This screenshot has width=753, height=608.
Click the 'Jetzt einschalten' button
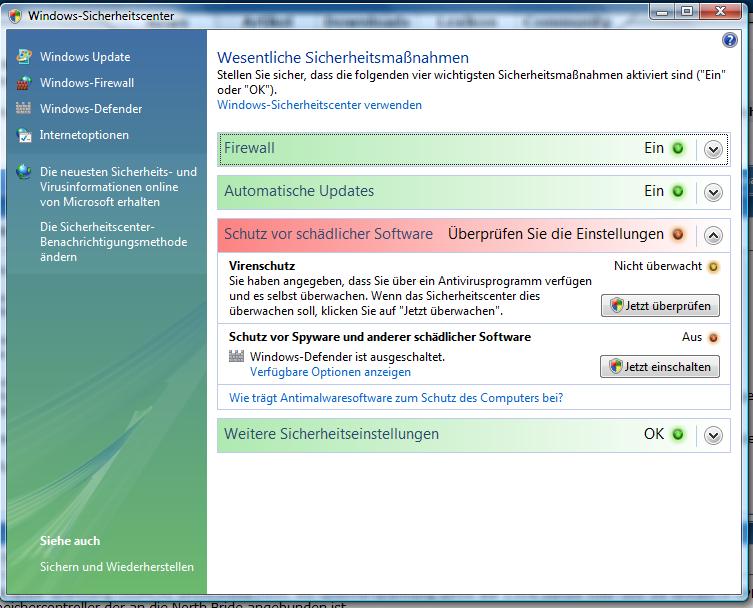tap(660, 366)
